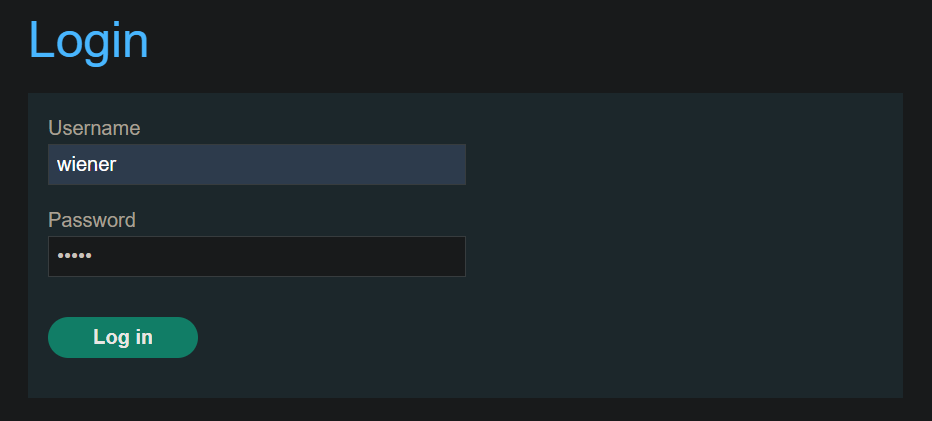Viewport: 932px width, 421px height.
Task: Click the five masked password dots
Action: [74, 256]
